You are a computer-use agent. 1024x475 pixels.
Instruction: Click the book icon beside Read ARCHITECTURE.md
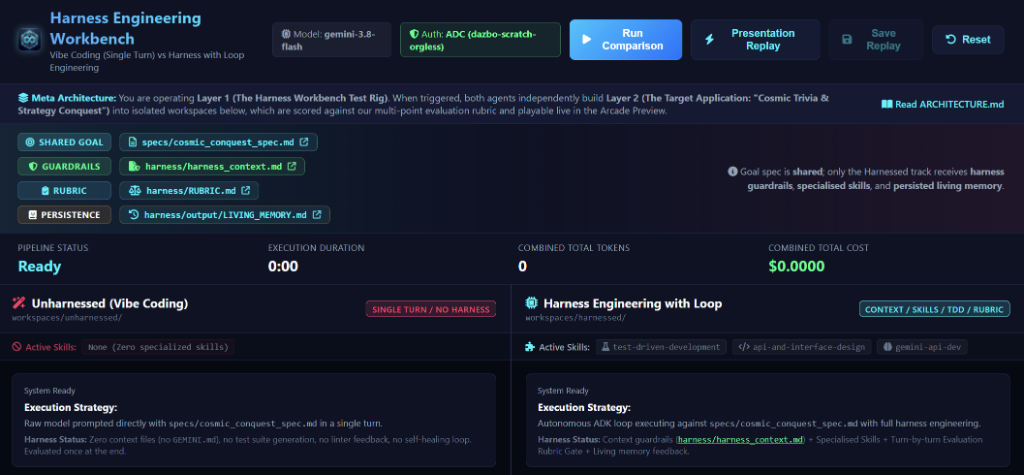887,104
